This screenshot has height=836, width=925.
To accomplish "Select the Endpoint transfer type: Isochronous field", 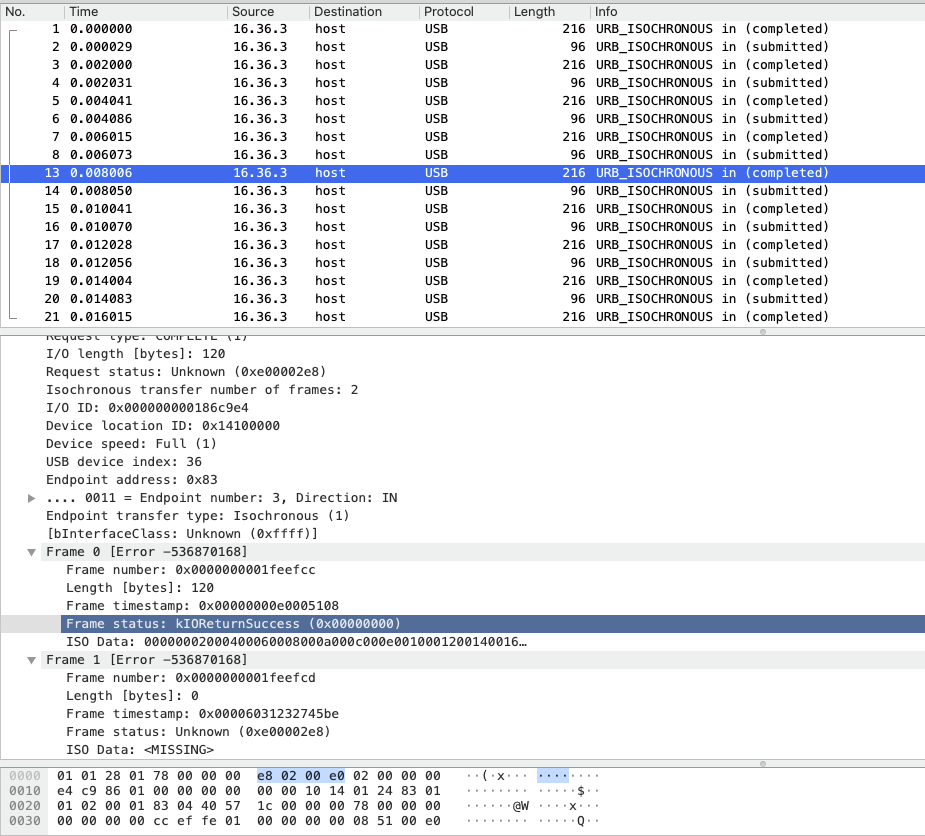I will pos(198,516).
